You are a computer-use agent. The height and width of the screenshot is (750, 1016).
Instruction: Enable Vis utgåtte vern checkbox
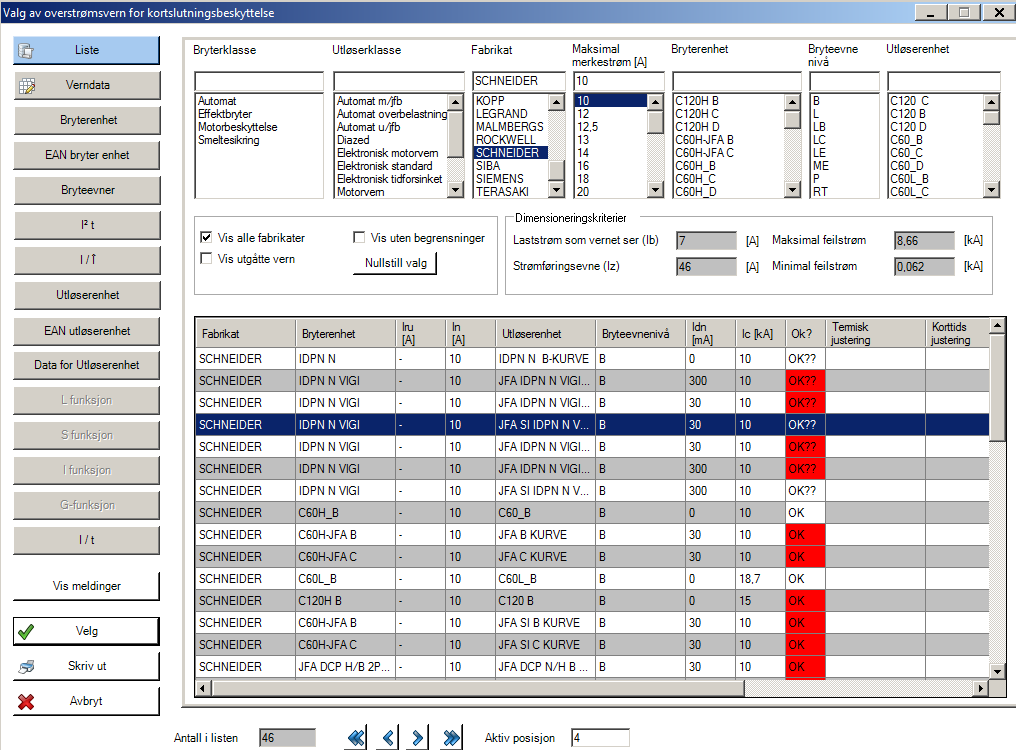tap(206, 259)
